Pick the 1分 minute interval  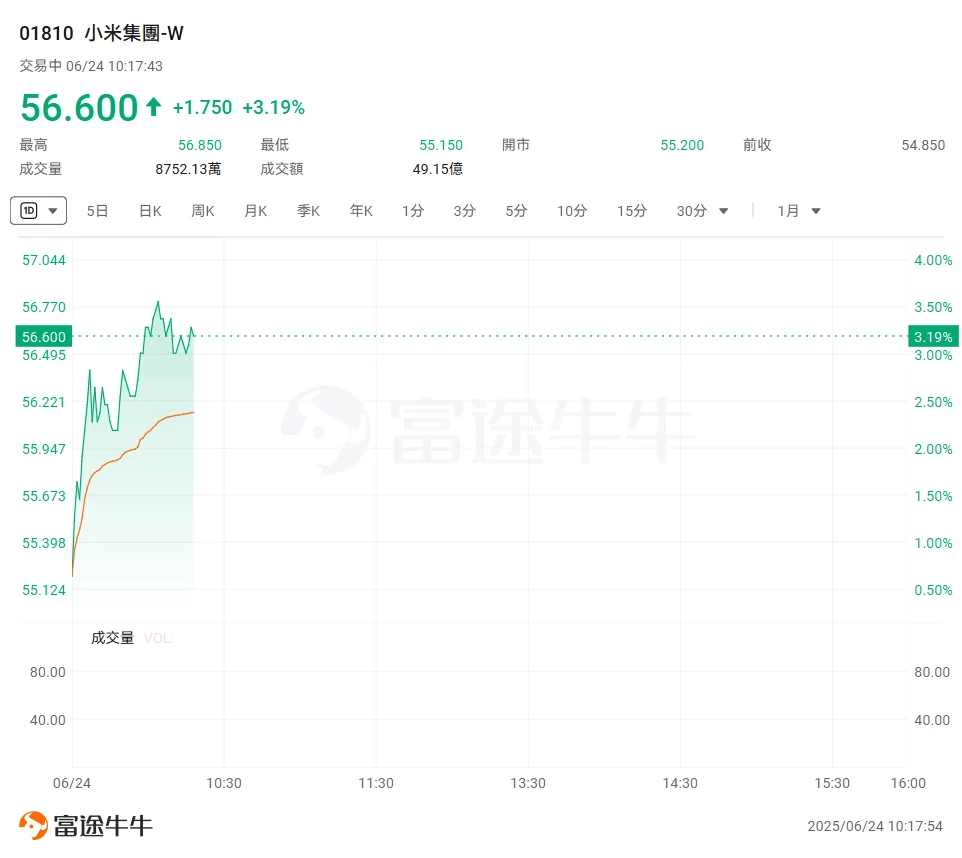[x=413, y=211]
